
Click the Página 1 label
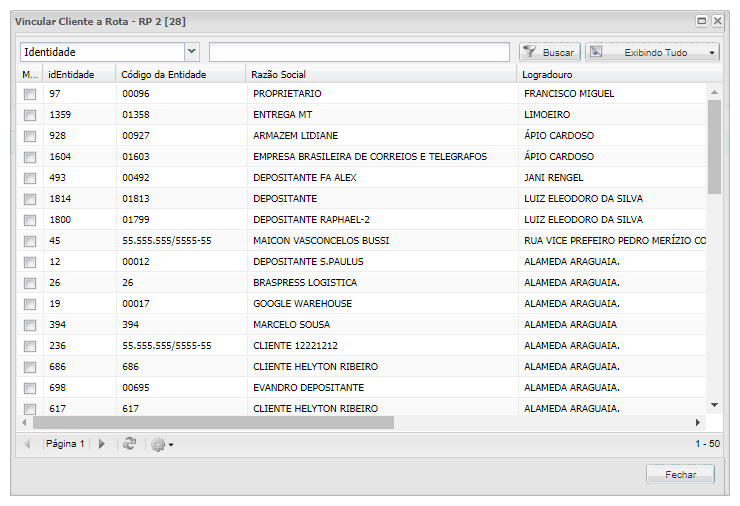pyautogui.click(x=65, y=444)
